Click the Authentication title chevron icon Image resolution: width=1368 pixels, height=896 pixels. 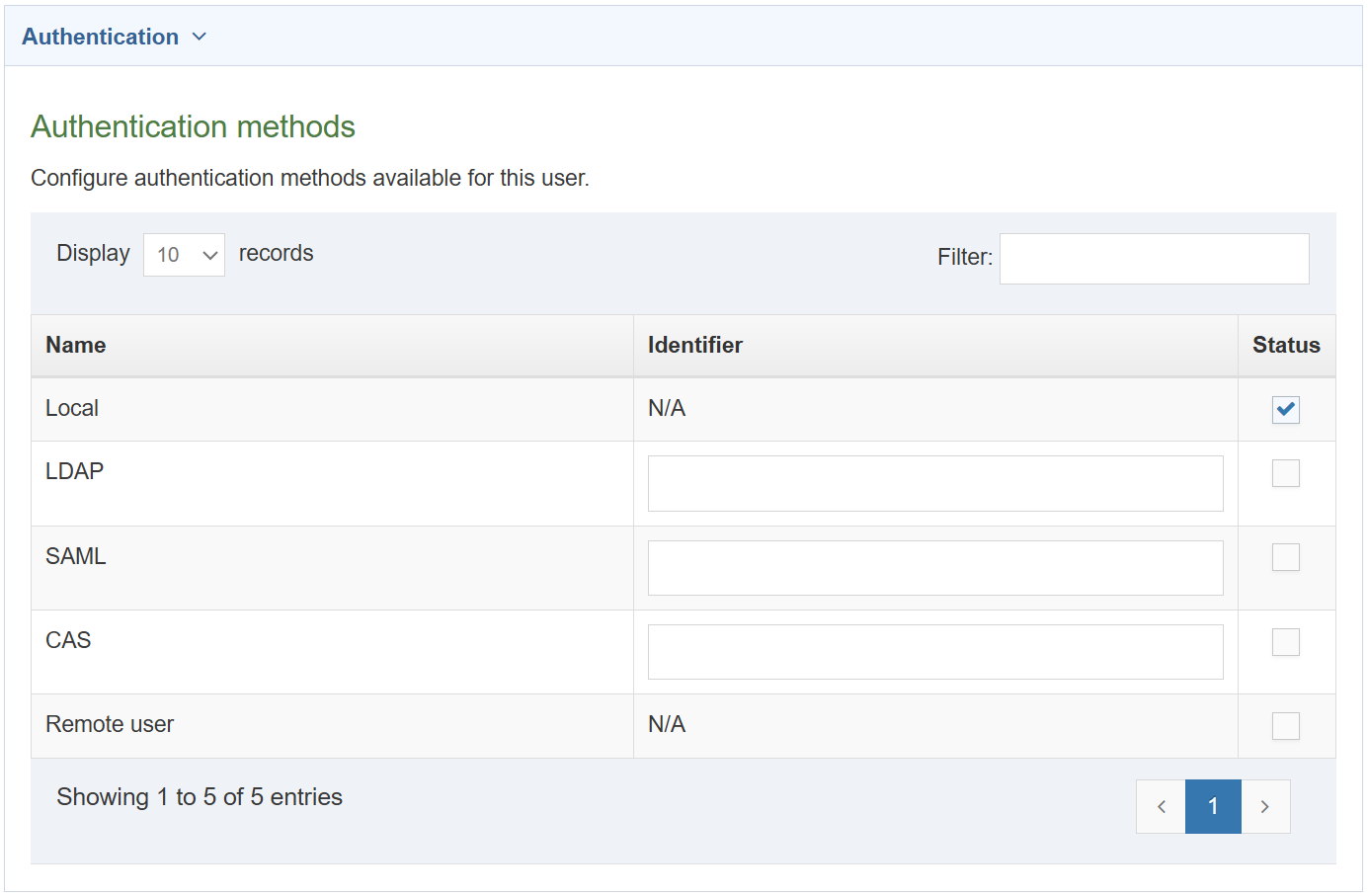(x=200, y=37)
